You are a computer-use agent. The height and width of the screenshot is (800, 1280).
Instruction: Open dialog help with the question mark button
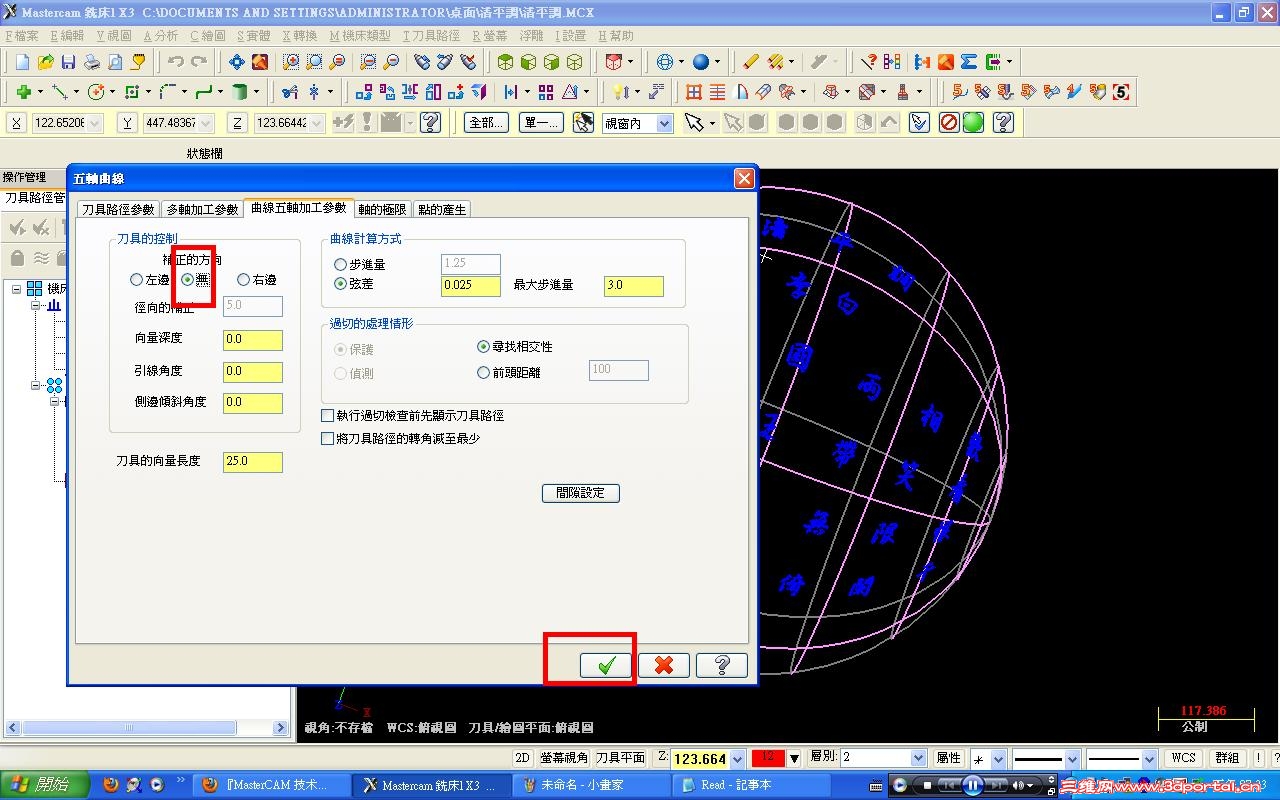tap(722, 665)
